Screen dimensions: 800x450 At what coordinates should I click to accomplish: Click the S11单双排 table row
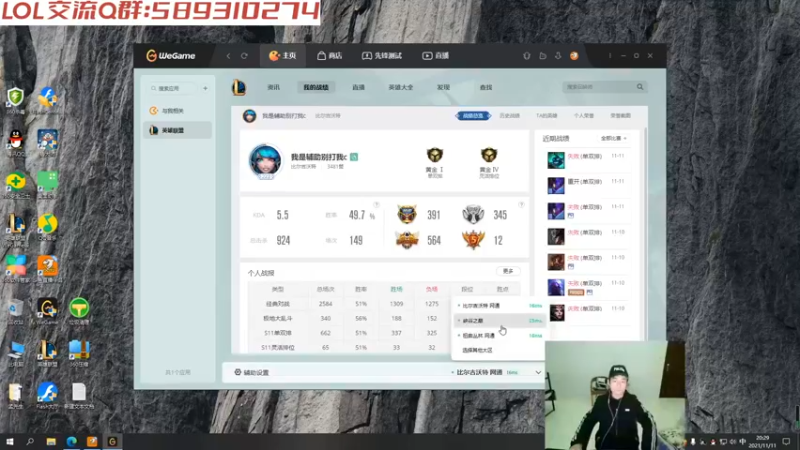click(x=349, y=333)
